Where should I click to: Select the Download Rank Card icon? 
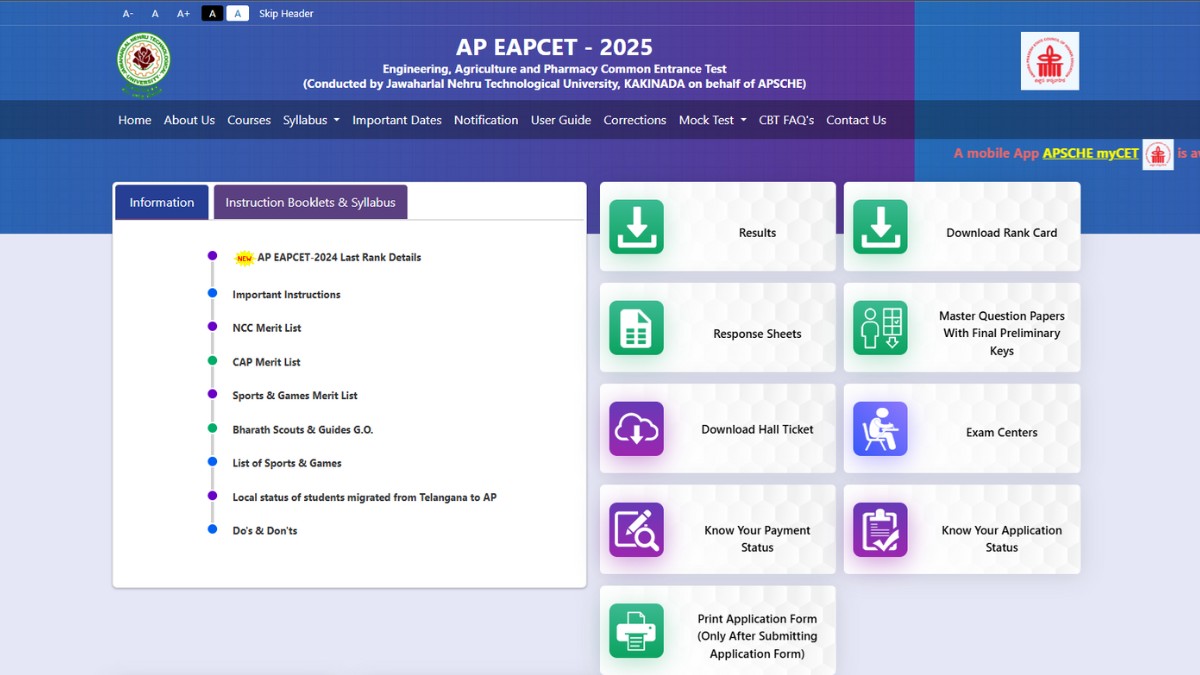tap(880, 227)
